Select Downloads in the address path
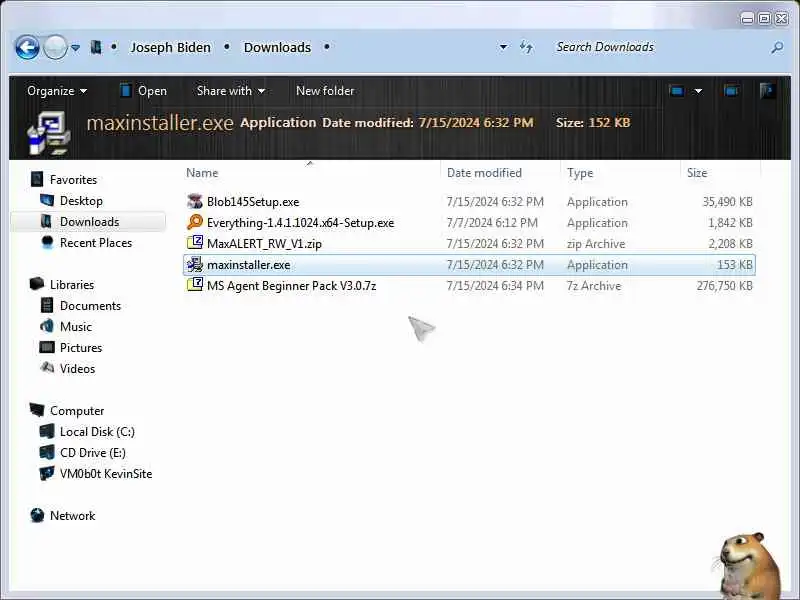This screenshot has width=800, height=600. pos(277,47)
